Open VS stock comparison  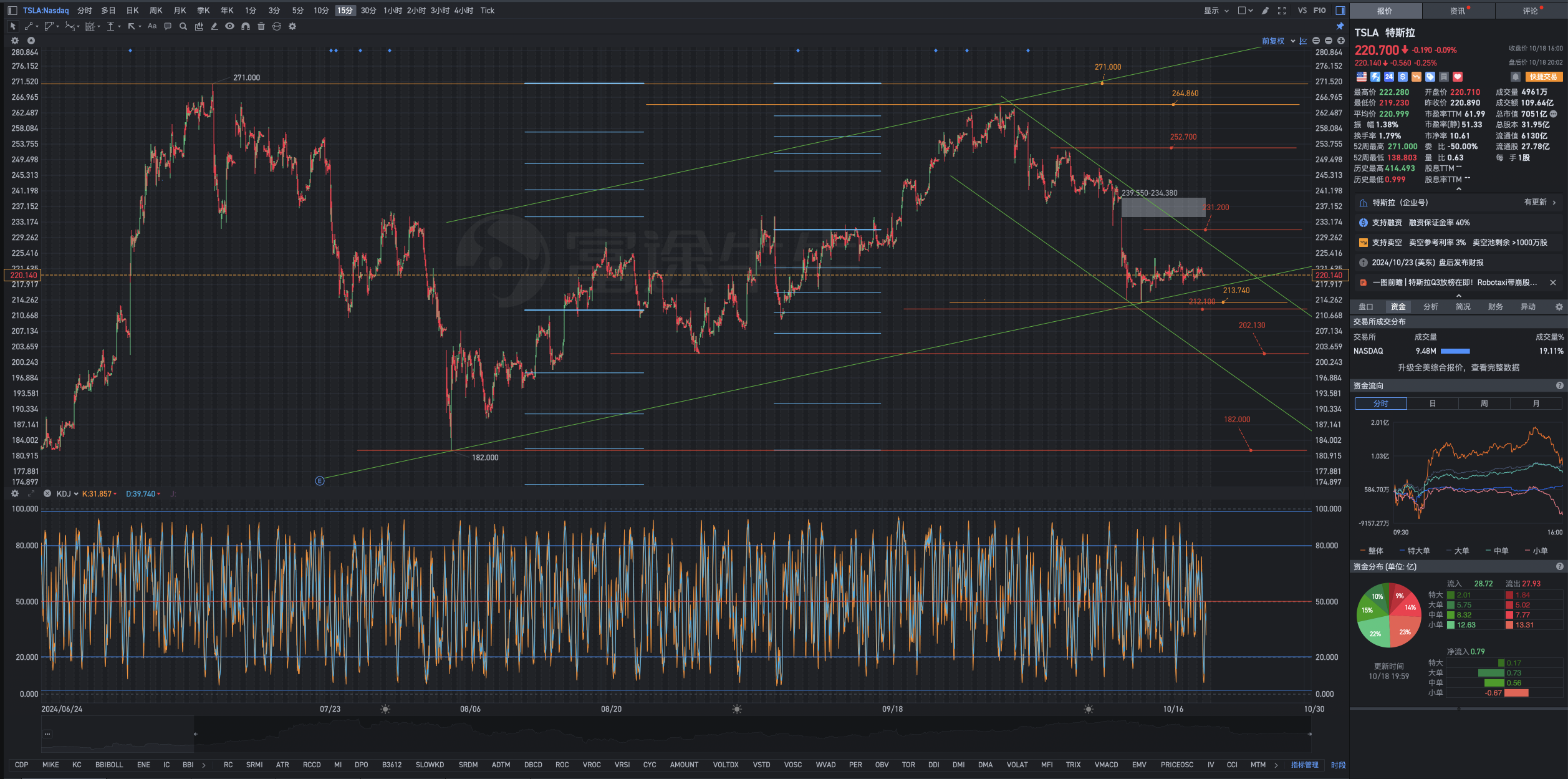click(x=1302, y=11)
